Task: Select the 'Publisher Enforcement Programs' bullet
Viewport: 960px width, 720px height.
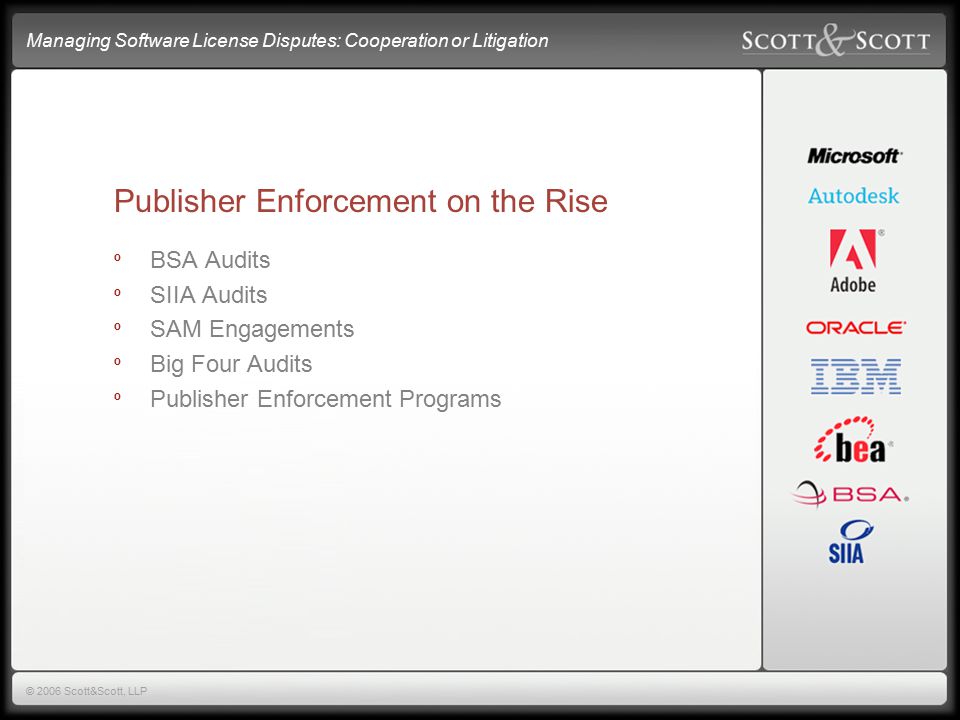Action: tap(326, 399)
